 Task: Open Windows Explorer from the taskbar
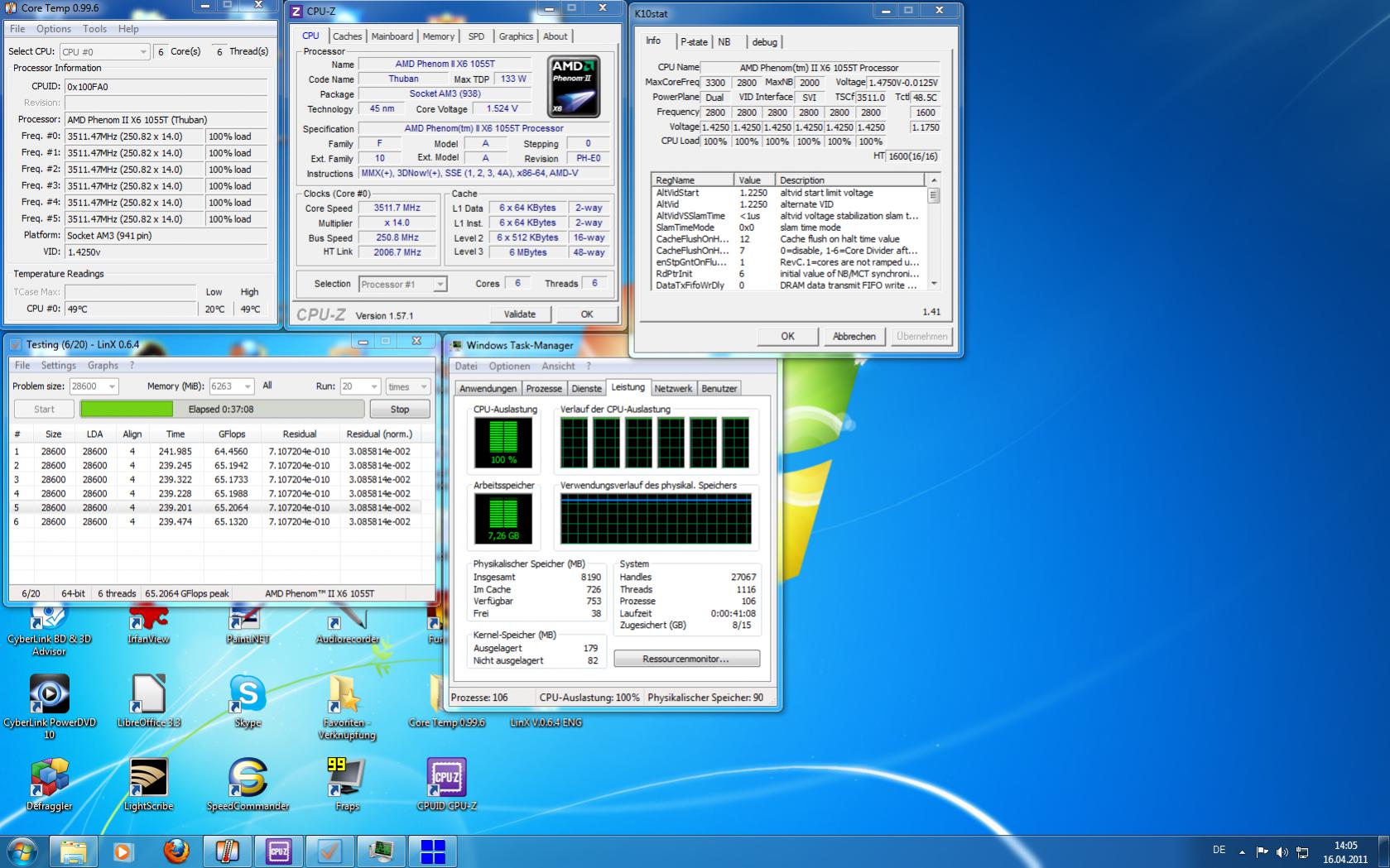[74, 851]
